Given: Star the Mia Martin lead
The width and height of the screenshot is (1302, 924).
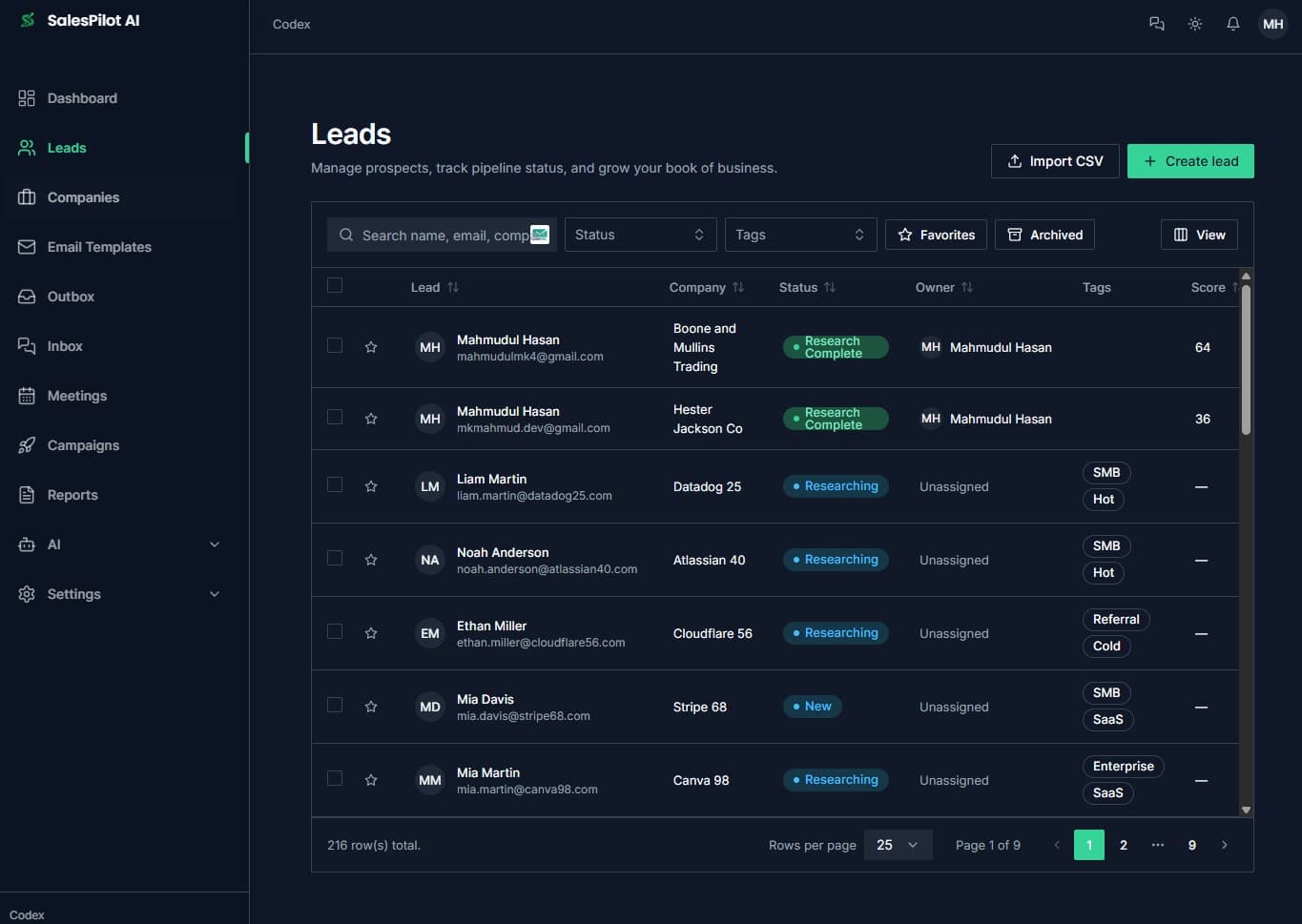Looking at the screenshot, I should click(371, 780).
